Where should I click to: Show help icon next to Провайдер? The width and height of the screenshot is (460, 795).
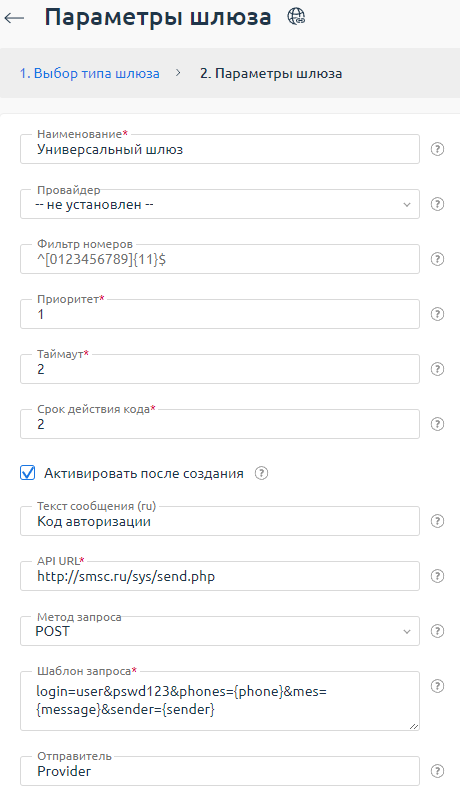click(x=437, y=204)
